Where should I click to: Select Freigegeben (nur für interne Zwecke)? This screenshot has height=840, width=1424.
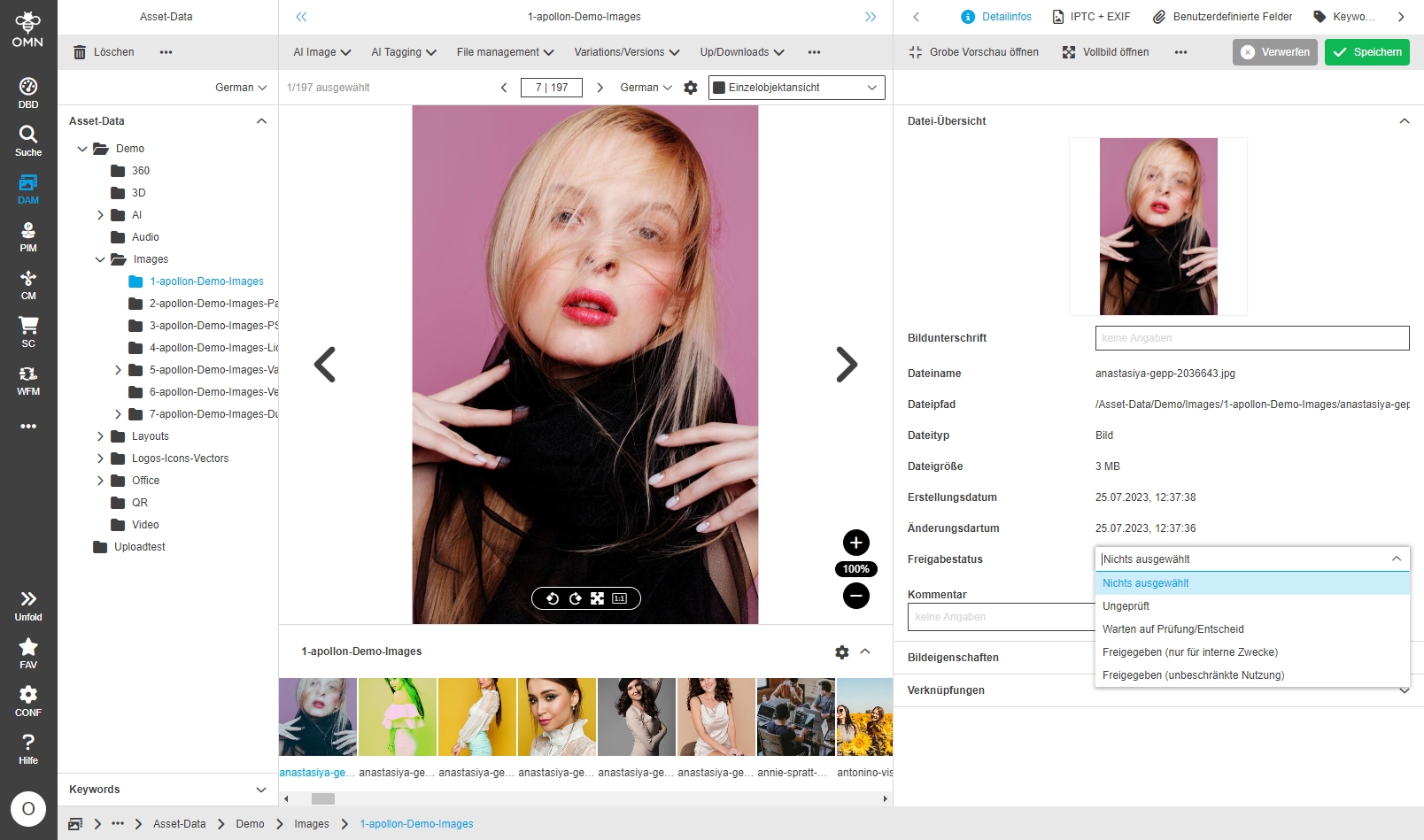click(x=1252, y=652)
